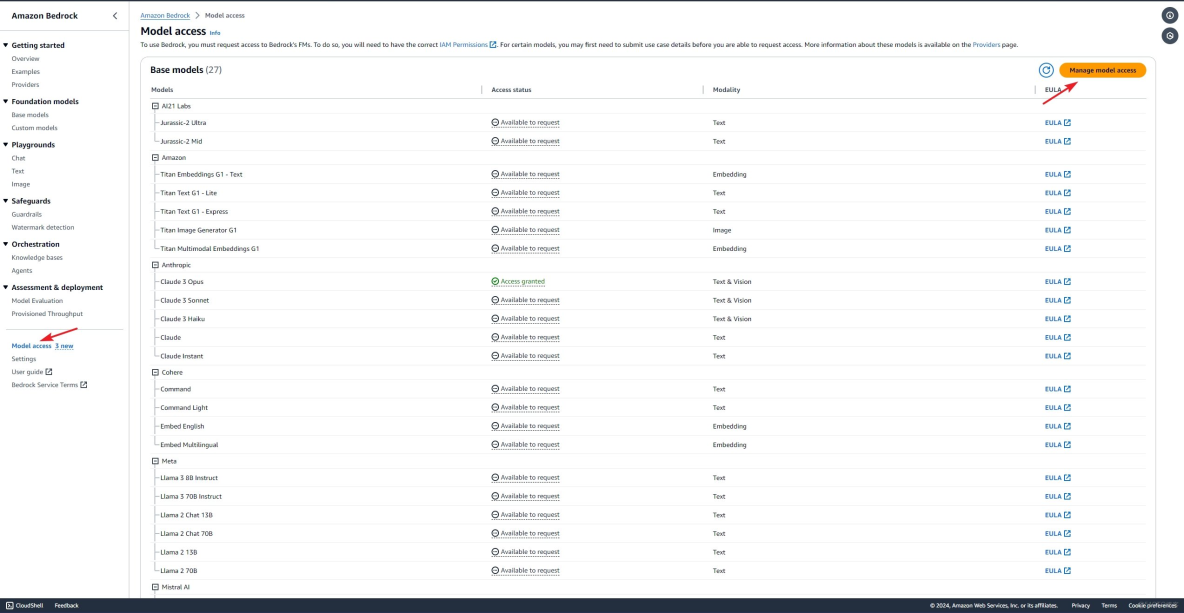Open Settings in the sidebar

click(x=23, y=359)
